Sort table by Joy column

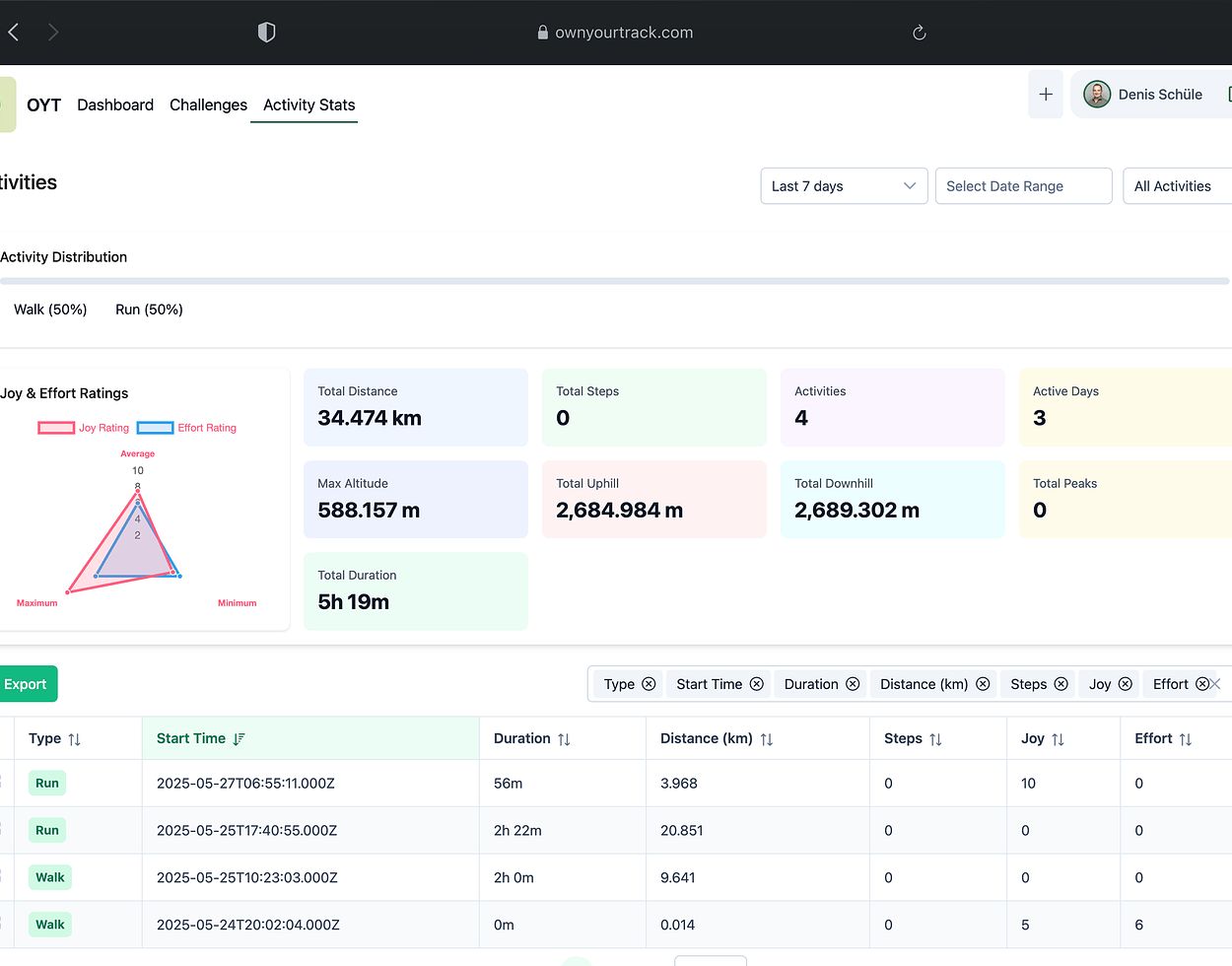click(1058, 739)
